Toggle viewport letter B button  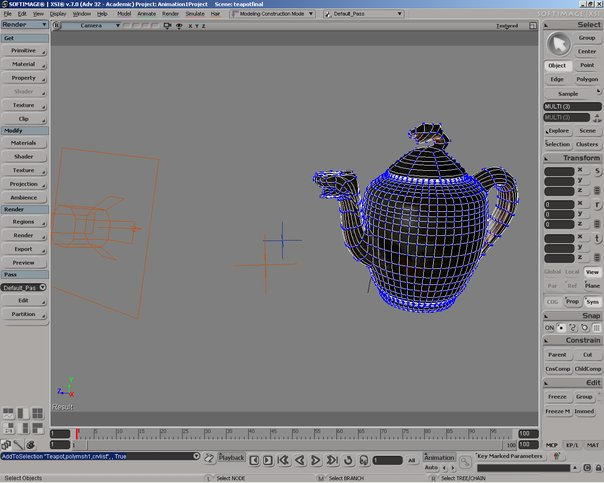(57, 26)
